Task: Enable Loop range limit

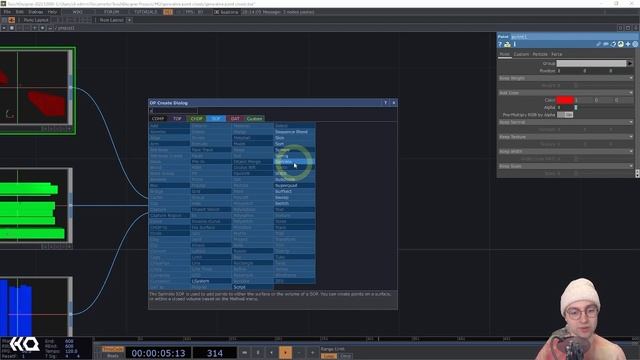Action: pos(329,356)
